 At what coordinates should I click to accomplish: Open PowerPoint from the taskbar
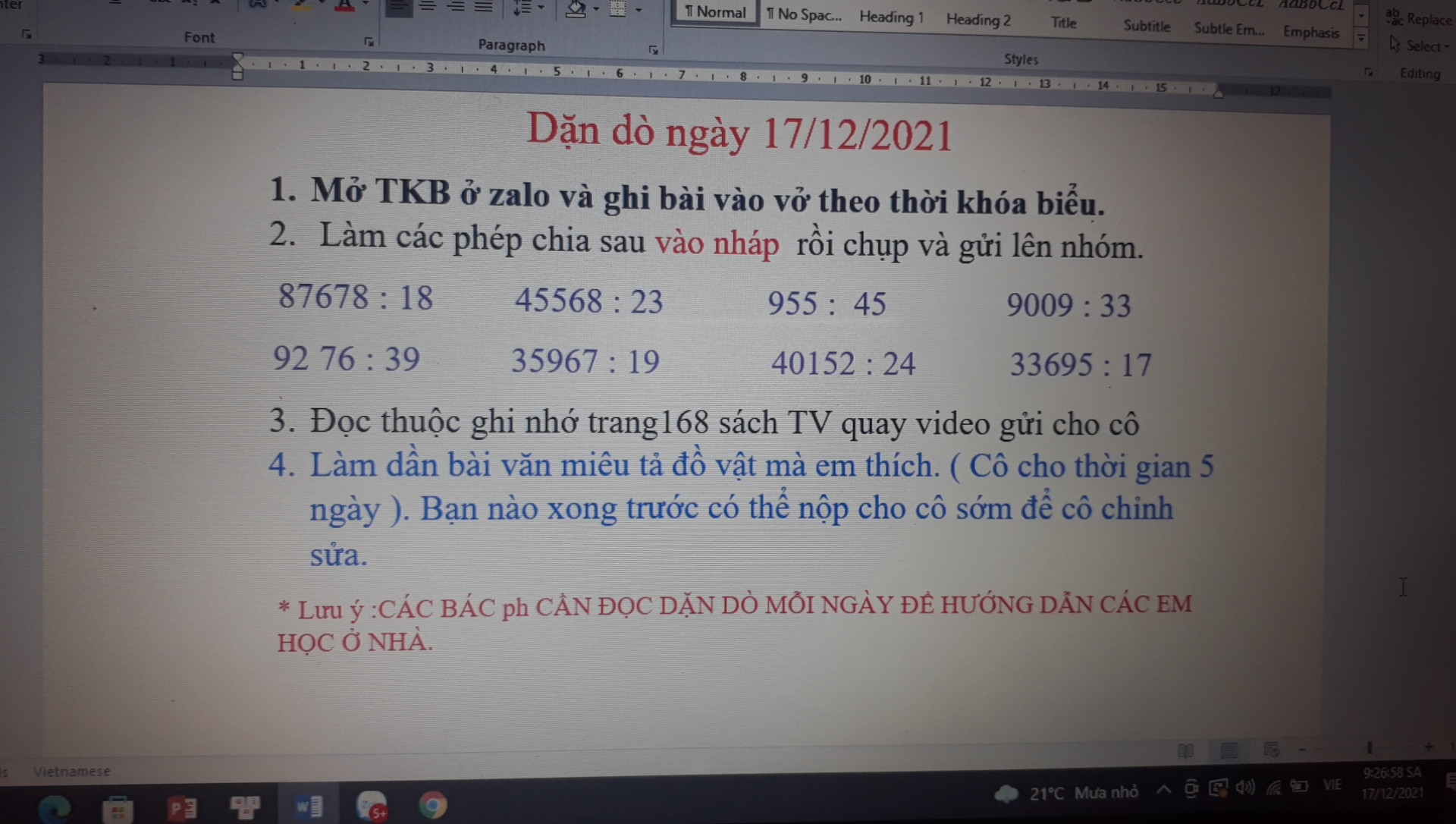point(182,808)
